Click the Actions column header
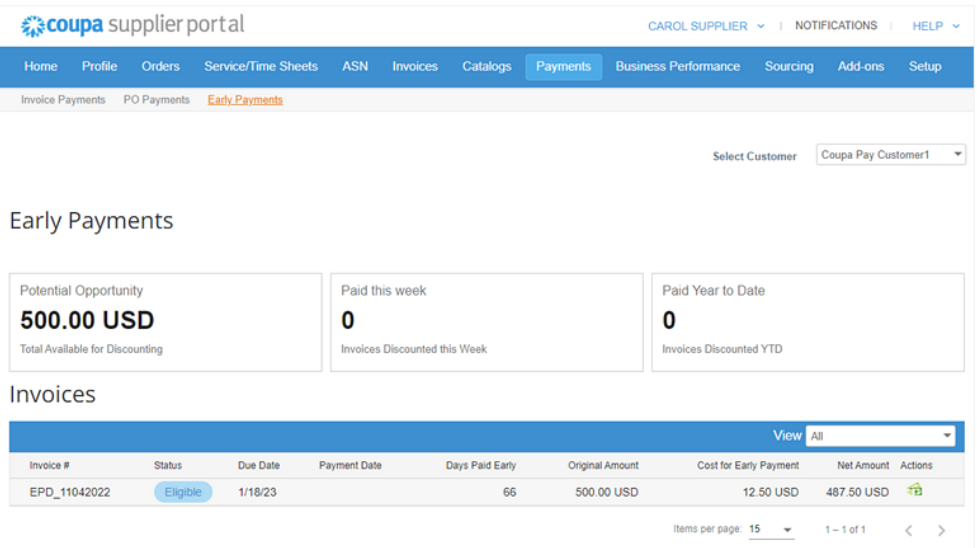The image size is (977, 548). 916,466
